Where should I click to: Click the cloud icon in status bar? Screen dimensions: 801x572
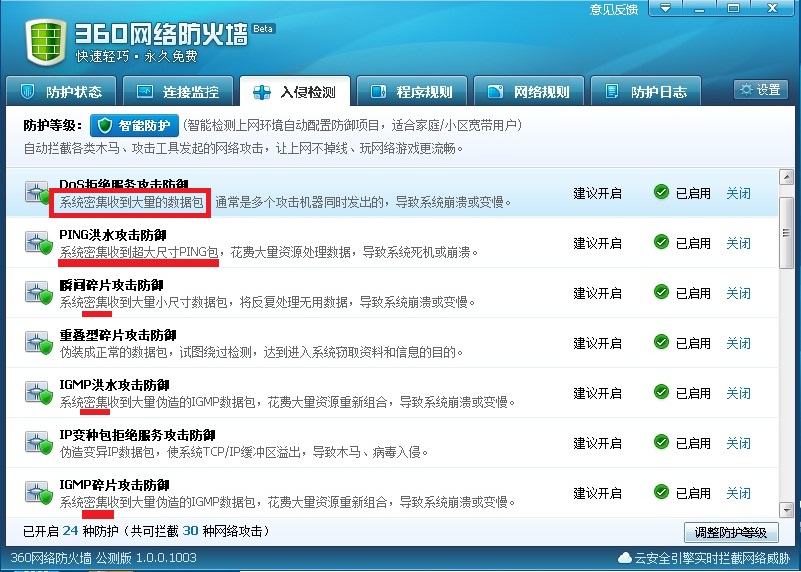(624, 558)
